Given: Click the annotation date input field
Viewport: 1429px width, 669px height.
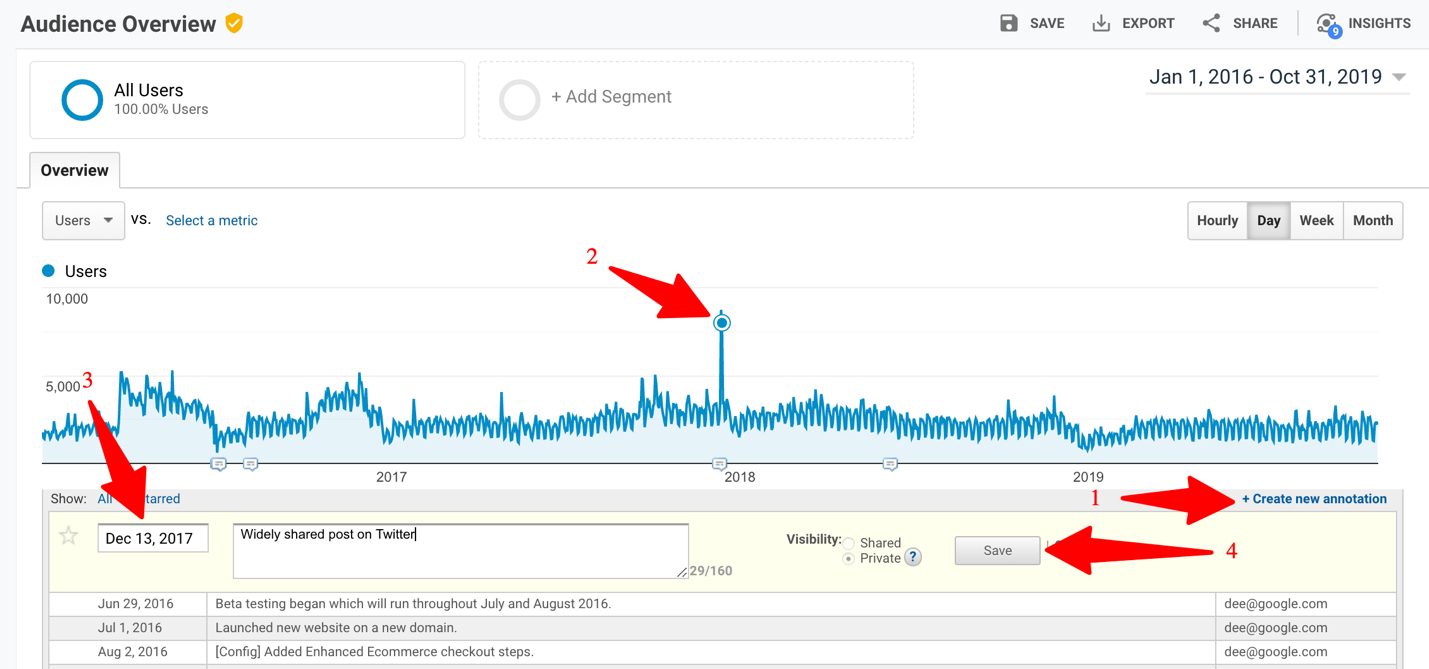Looking at the screenshot, I should (153, 538).
